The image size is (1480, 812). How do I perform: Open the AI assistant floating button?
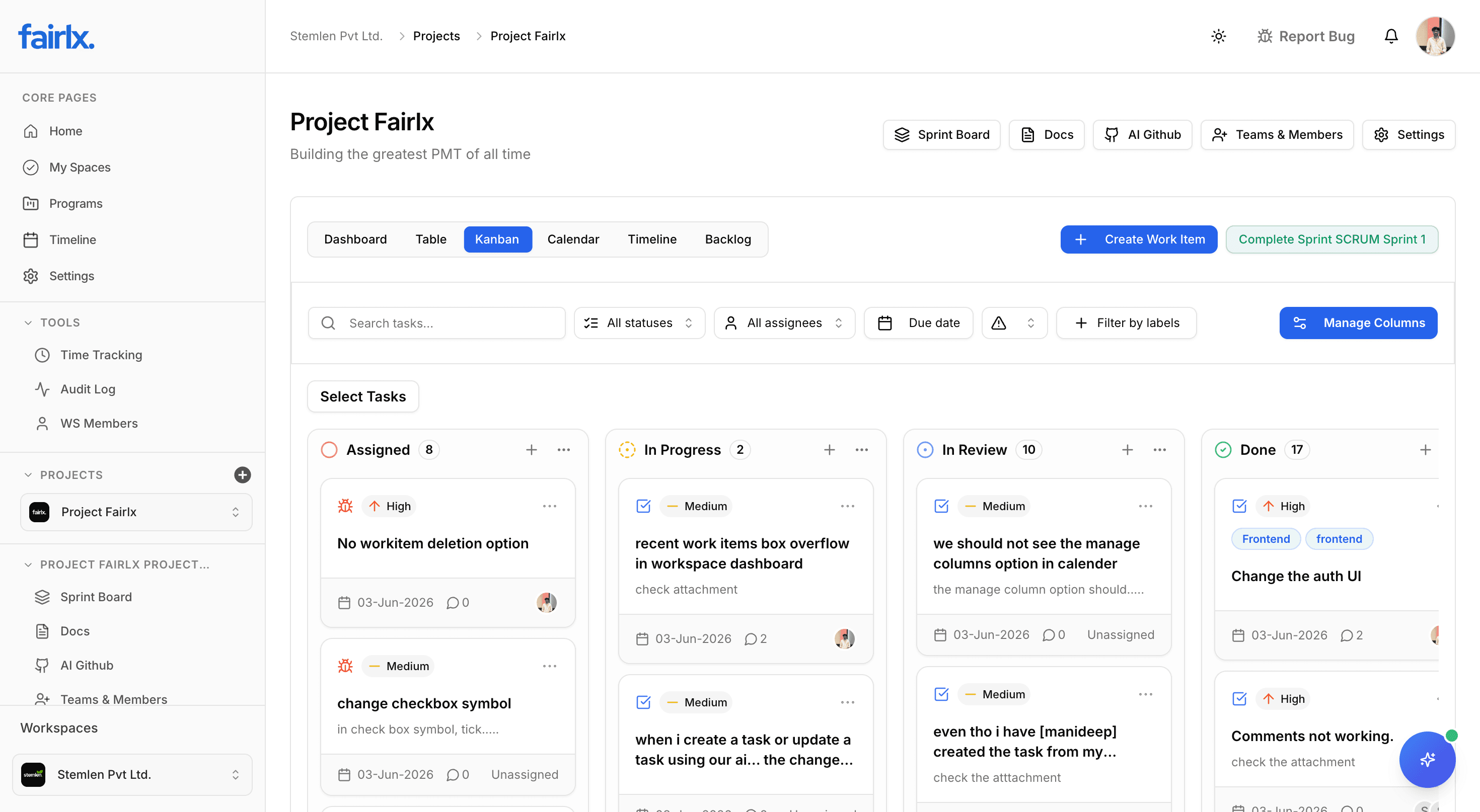[x=1427, y=759]
